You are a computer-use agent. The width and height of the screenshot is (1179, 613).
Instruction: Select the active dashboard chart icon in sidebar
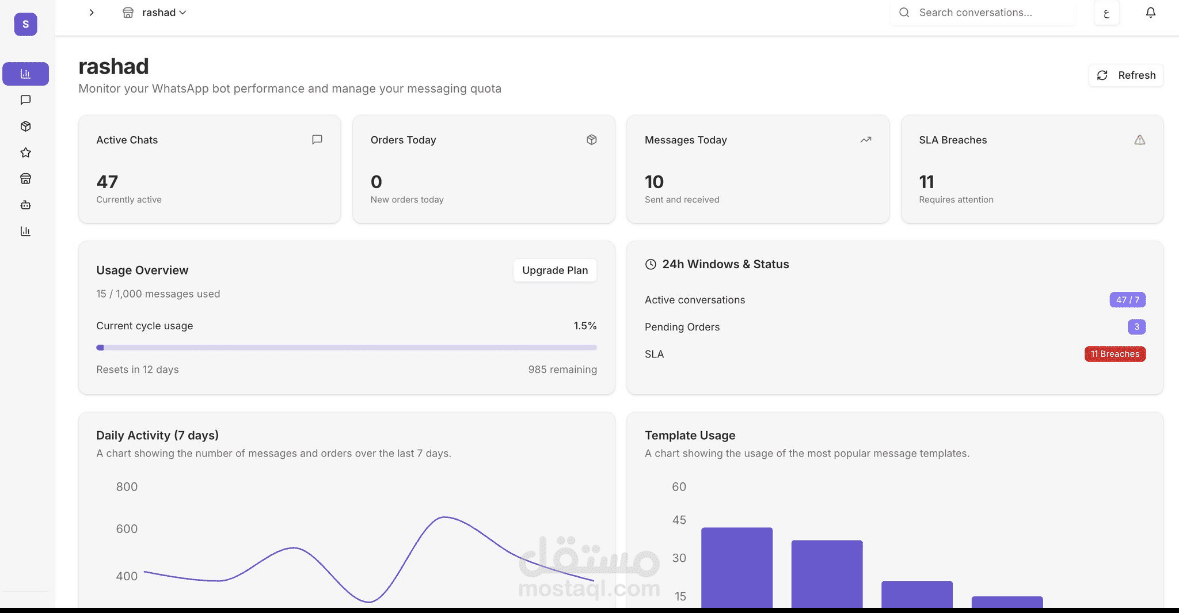pos(26,74)
